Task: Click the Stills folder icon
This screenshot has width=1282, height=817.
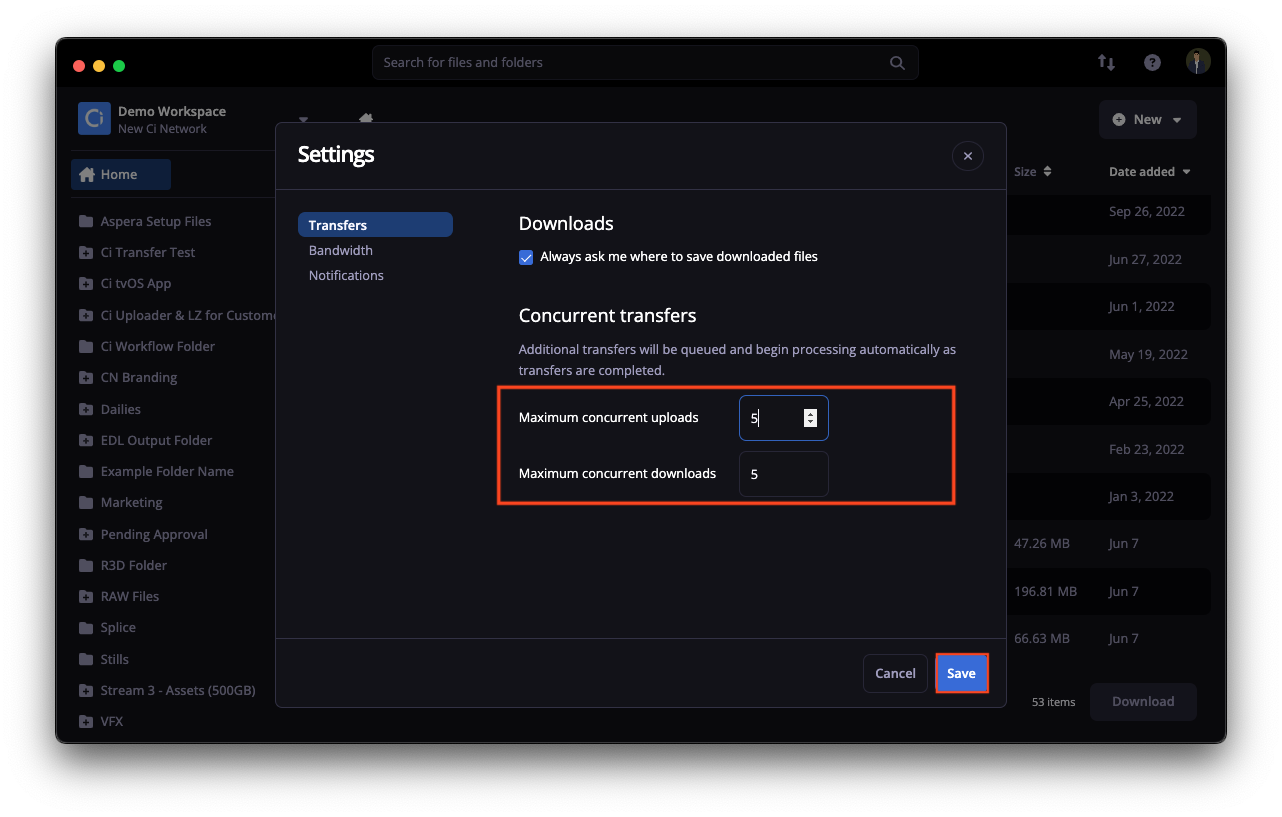Action: point(86,659)
